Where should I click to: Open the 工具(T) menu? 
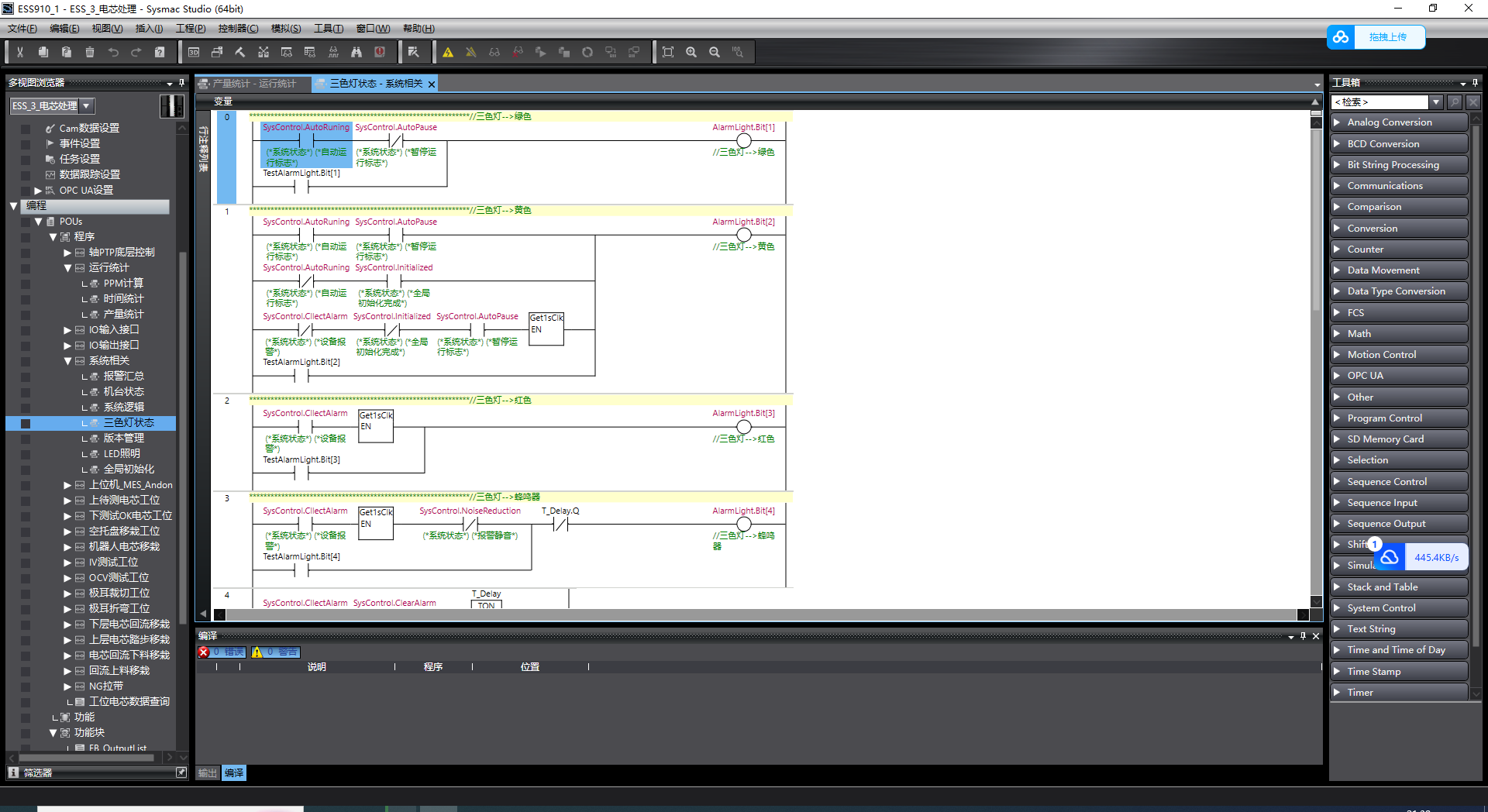(x=329, y=29)
